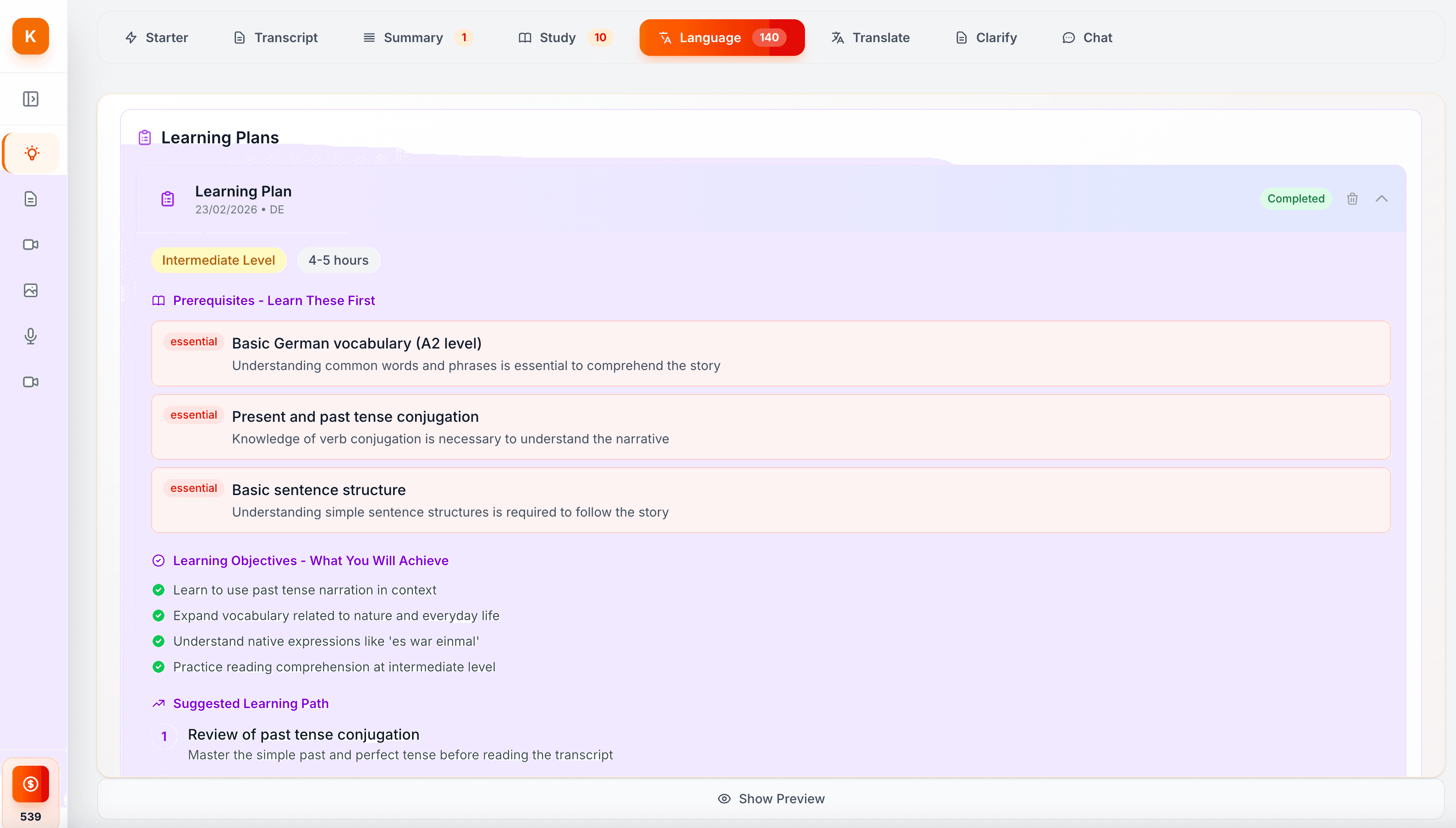Open the Translate tab
The width and height of the screenshot is (1456, 828).
[871, 38]
